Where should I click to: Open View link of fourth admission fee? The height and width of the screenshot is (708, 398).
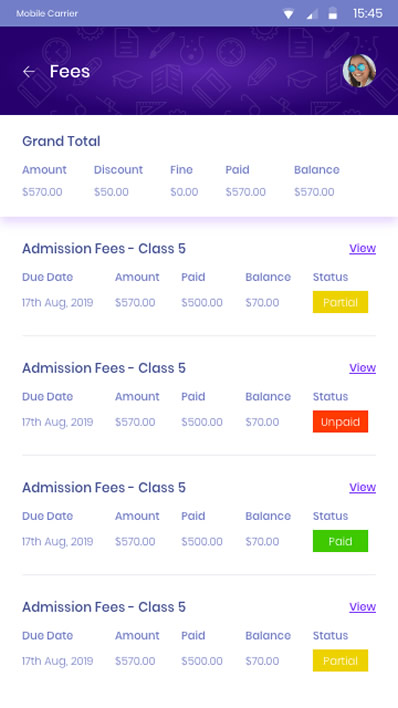(362, 607)
